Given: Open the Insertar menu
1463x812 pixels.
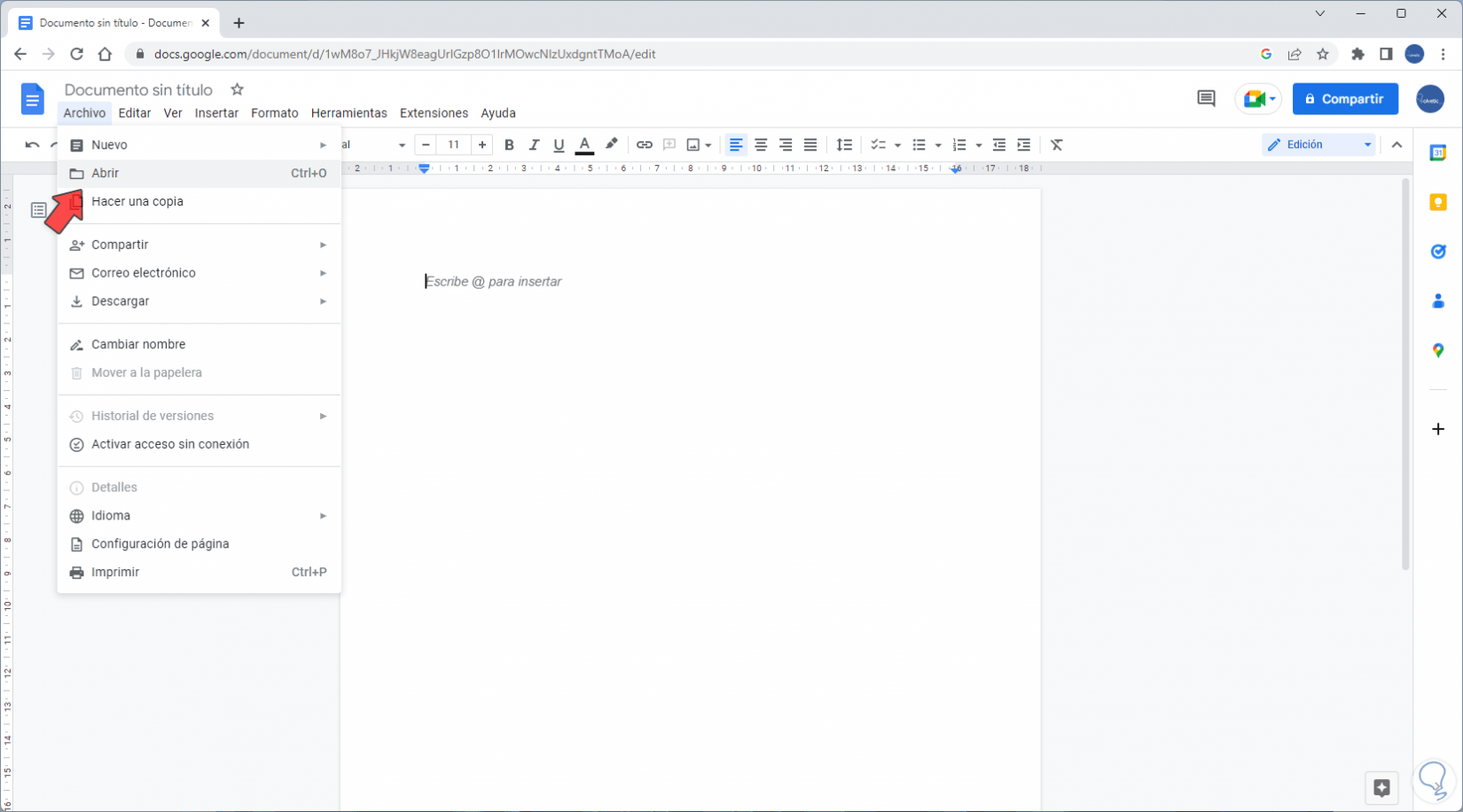Looking at the screenshot, I should 216,113.
